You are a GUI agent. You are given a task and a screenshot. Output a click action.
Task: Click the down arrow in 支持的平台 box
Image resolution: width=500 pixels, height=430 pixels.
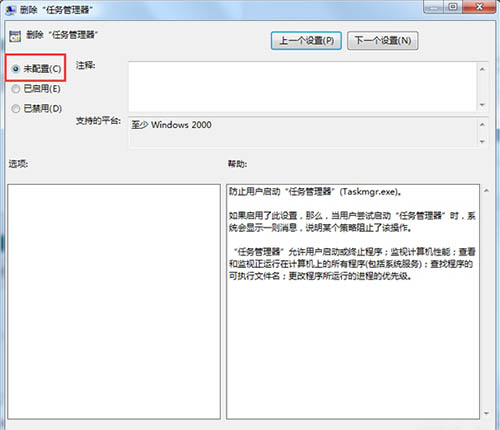(482, 142)
